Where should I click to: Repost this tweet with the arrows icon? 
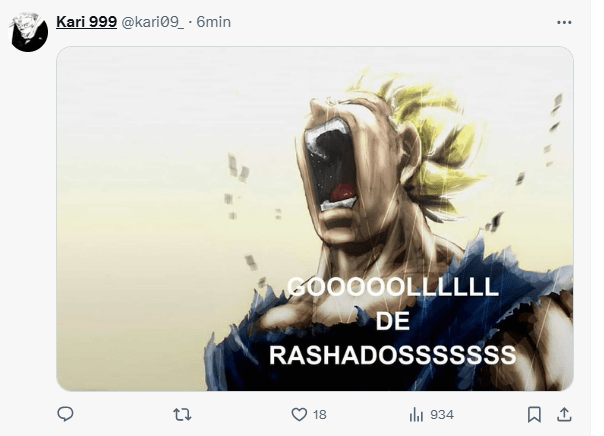coord(182,414)
